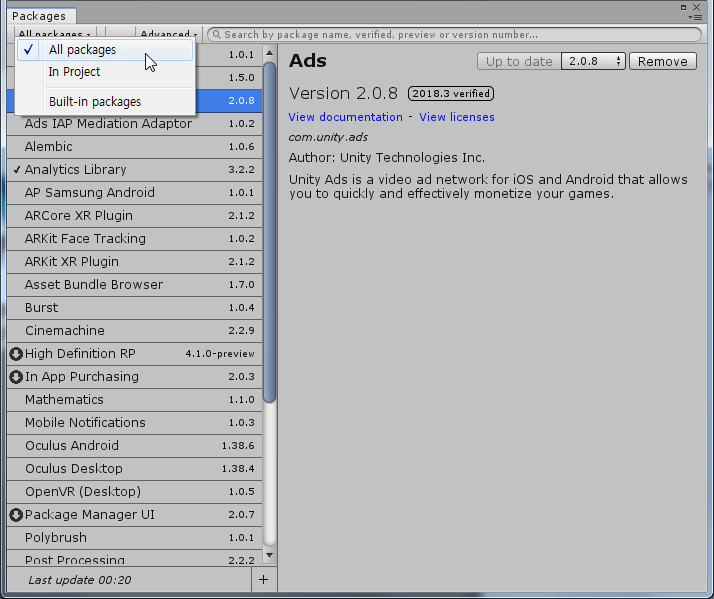
Task: Click the Ads package title heading
Action: click(308, 61)
